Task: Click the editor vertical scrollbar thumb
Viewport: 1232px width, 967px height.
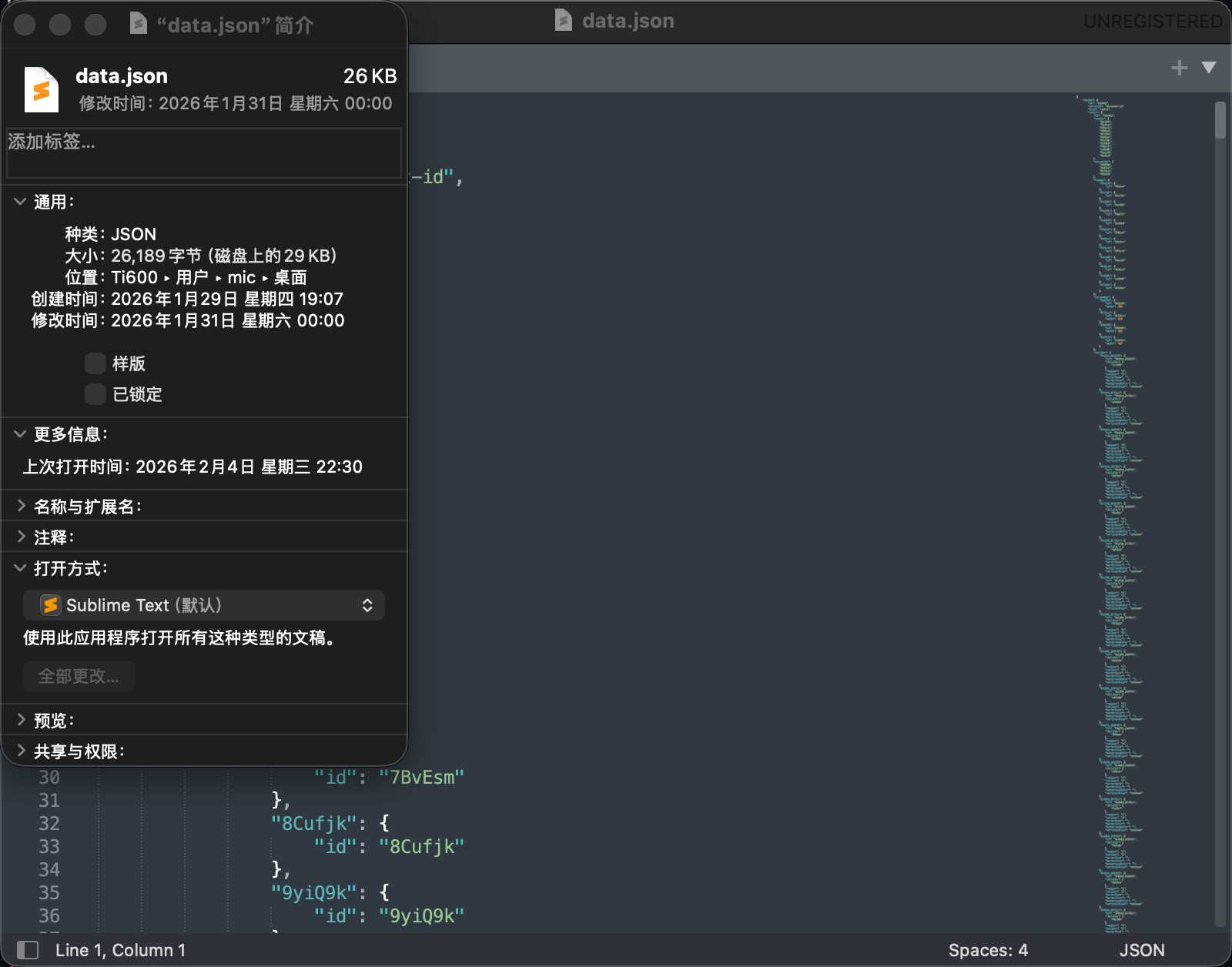Action: (x=1220, y=120)
